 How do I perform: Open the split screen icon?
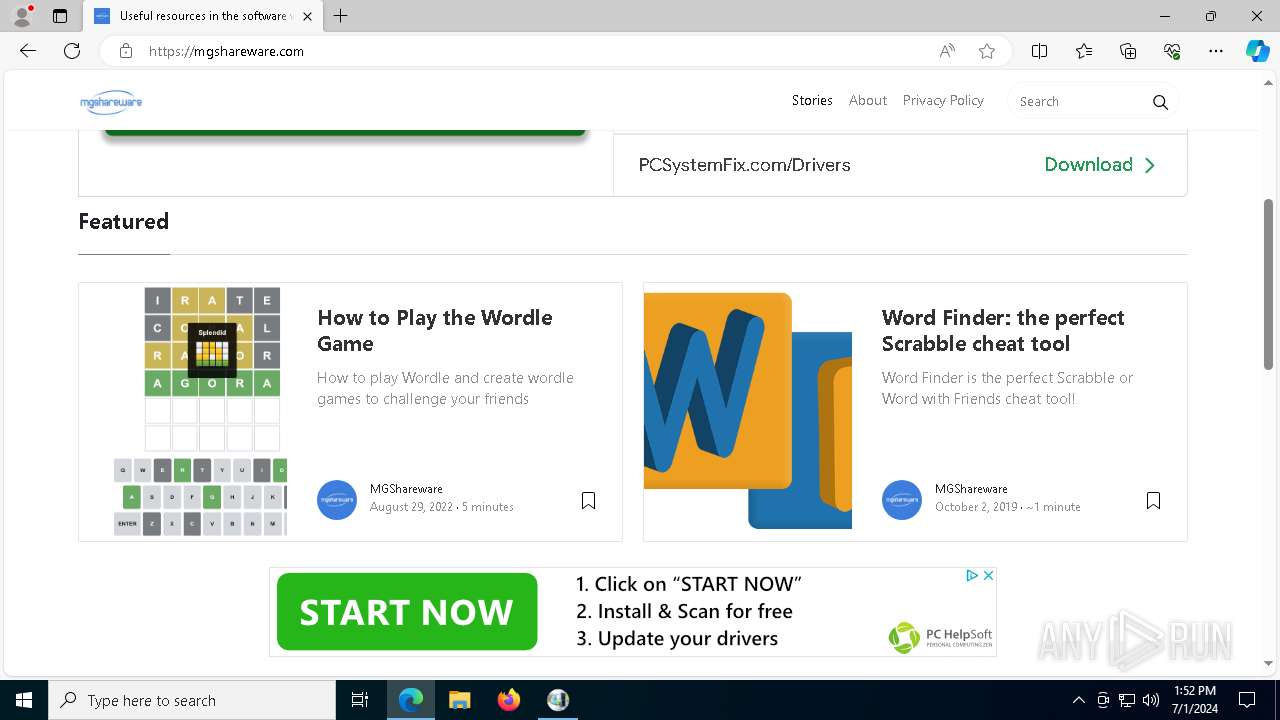pos(1040,51)
